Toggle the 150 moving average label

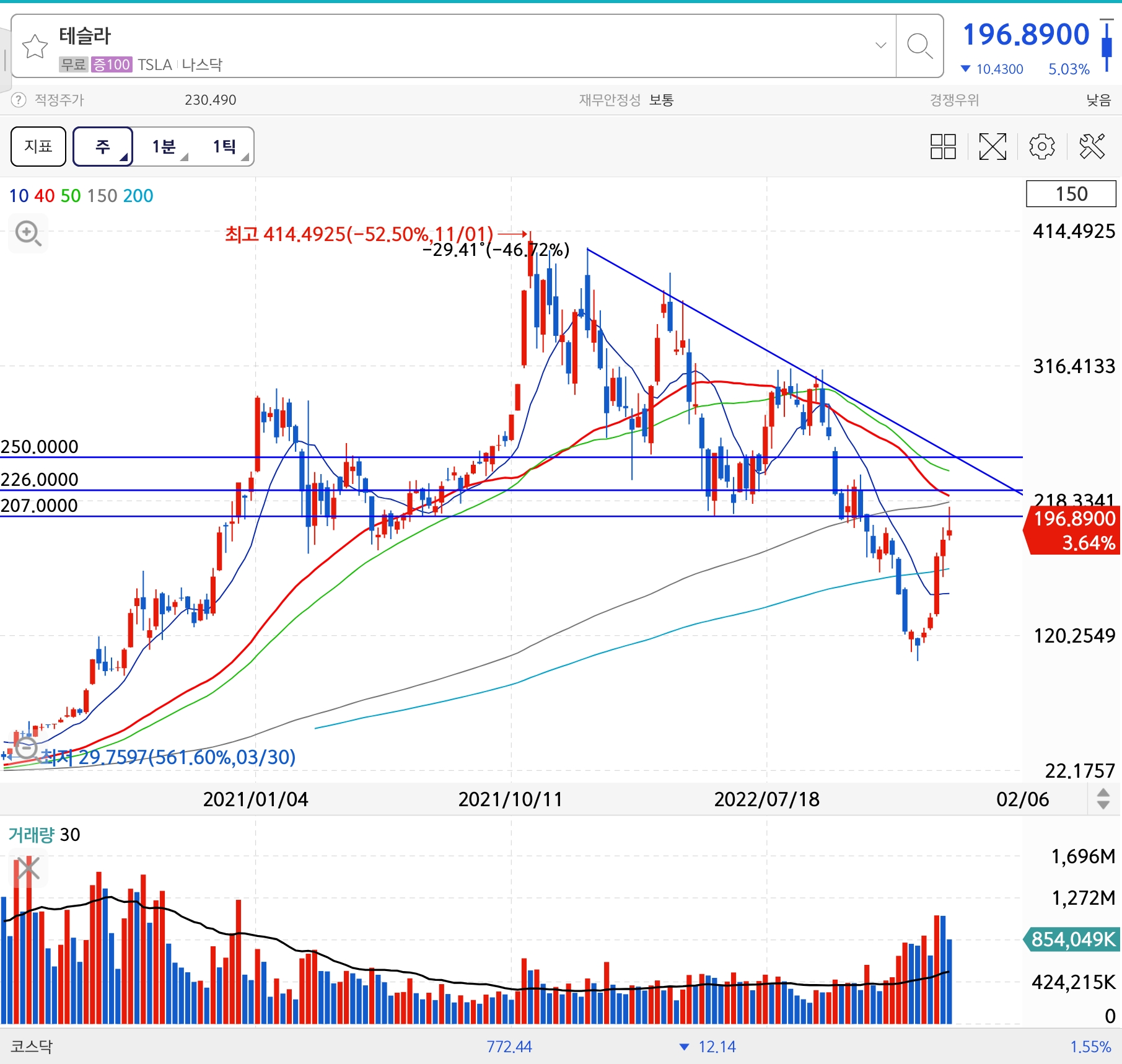(102, 196)
